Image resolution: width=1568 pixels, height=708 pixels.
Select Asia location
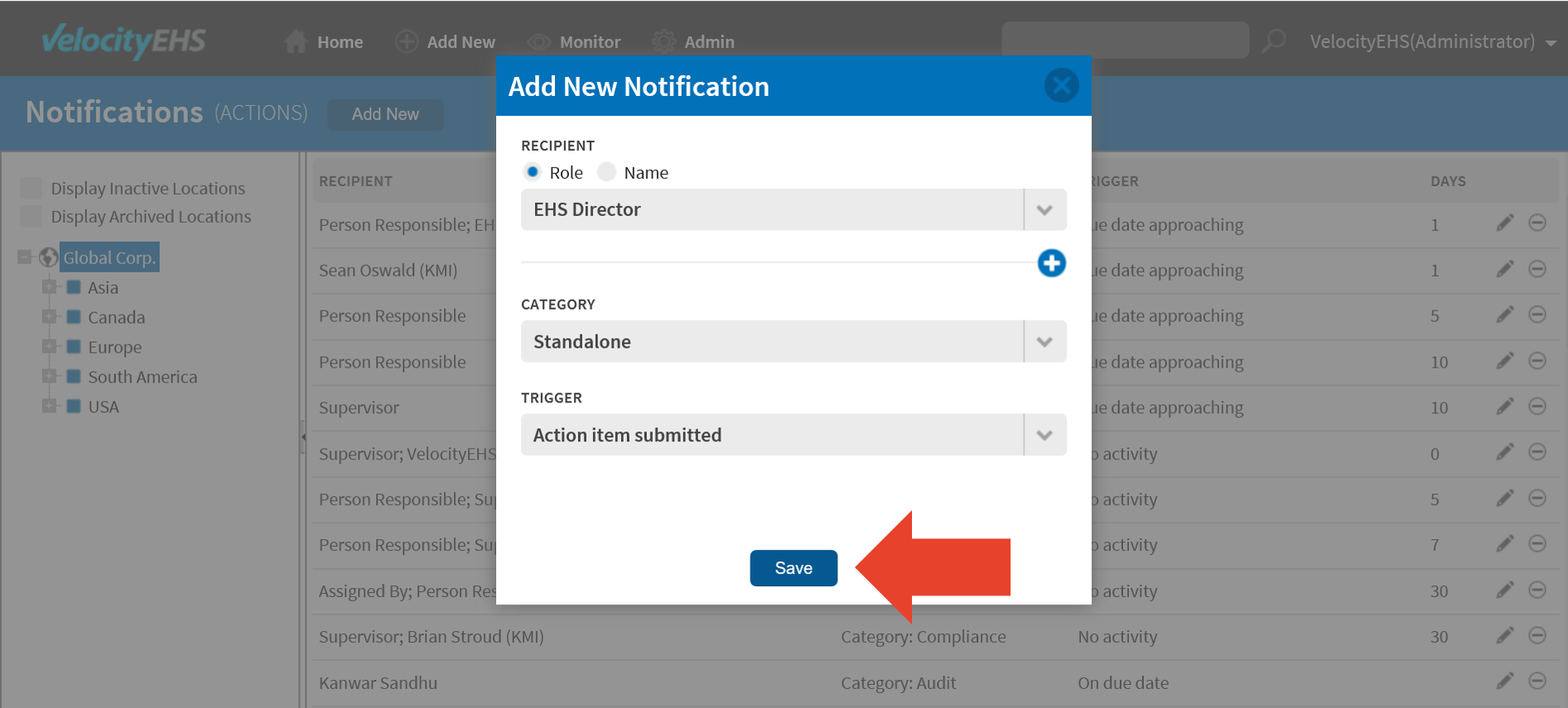pos(103,287)
